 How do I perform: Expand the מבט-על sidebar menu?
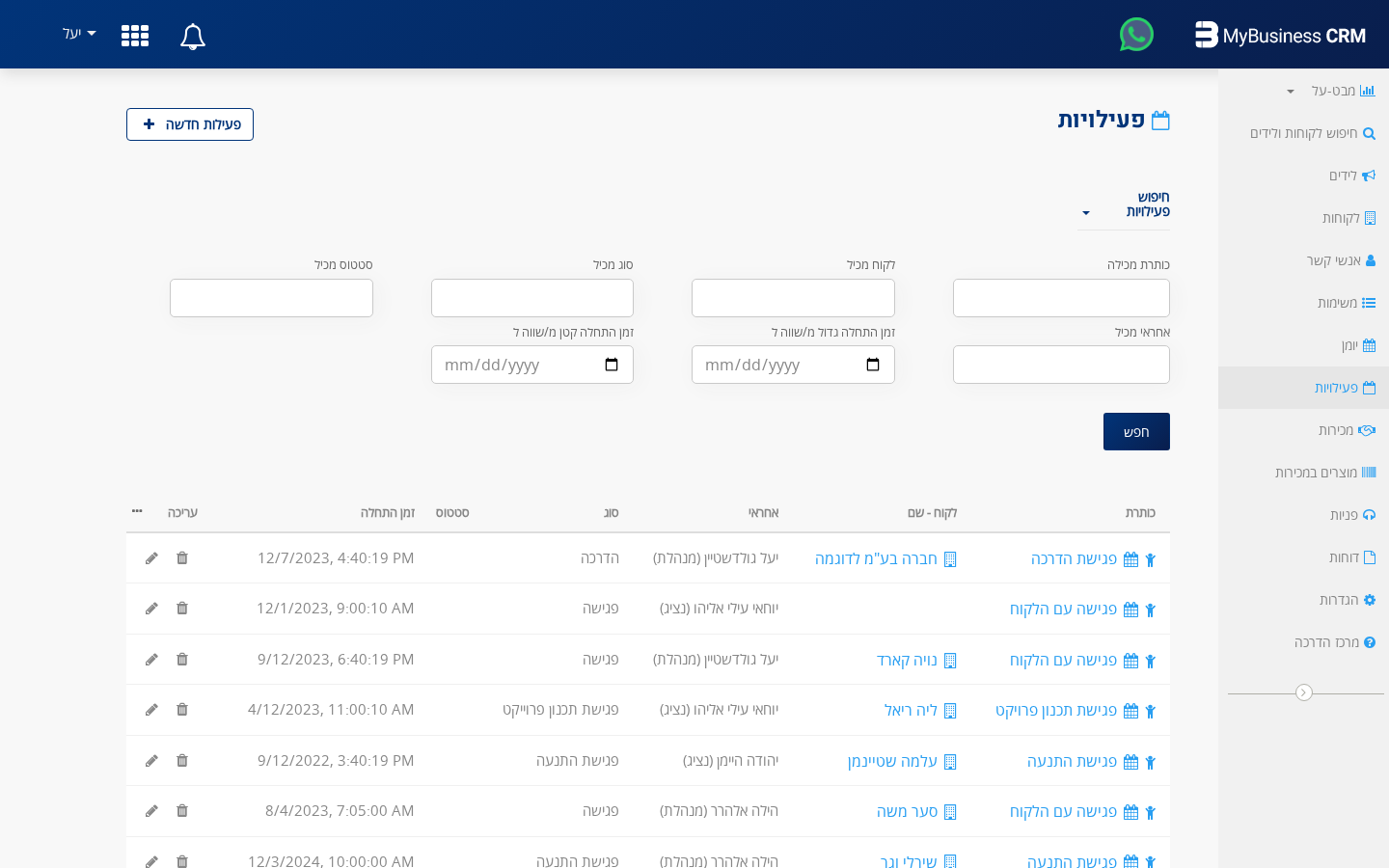(1331, 91)
